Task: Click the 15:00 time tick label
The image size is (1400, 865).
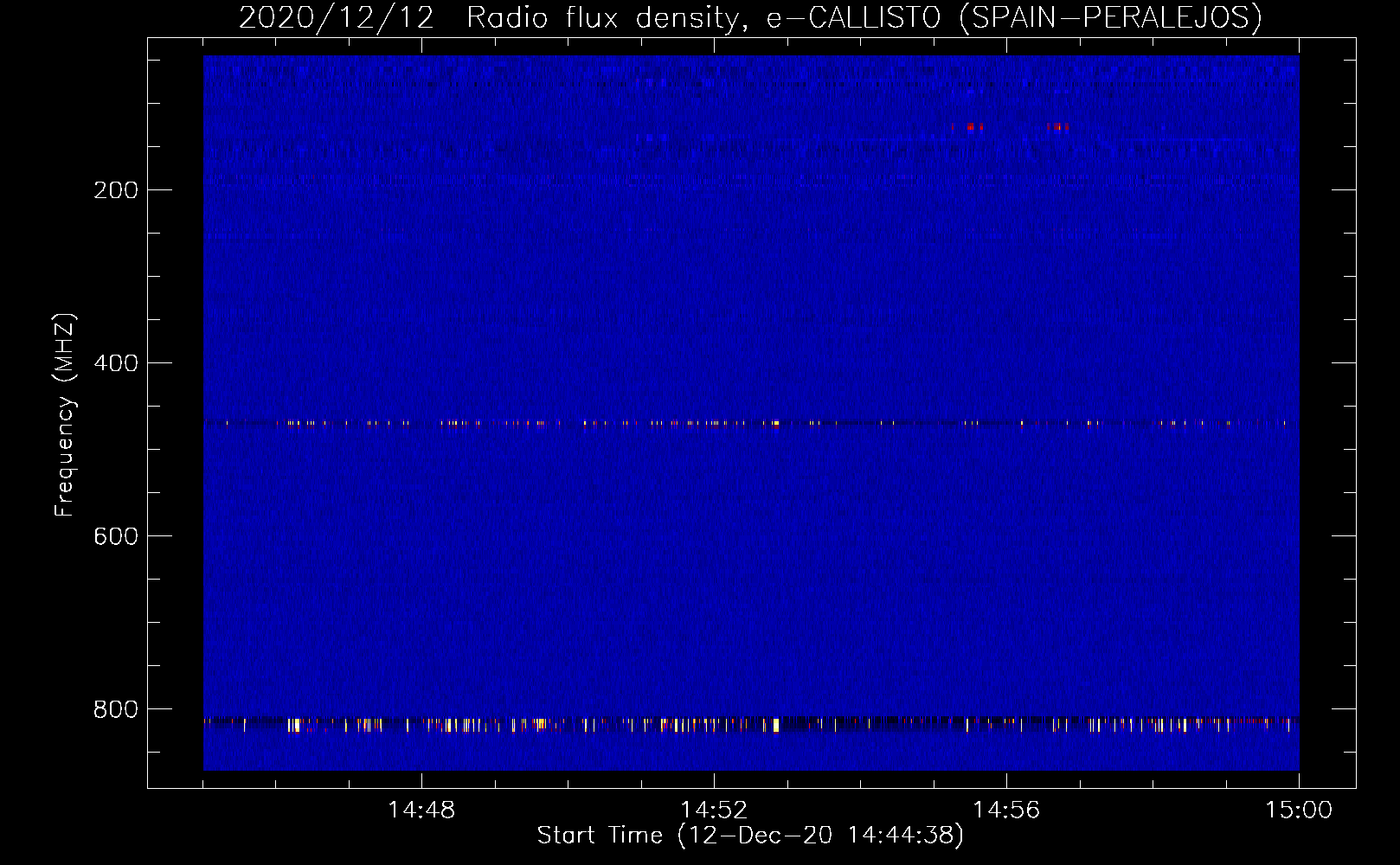Action: (x=1299, y=811)
